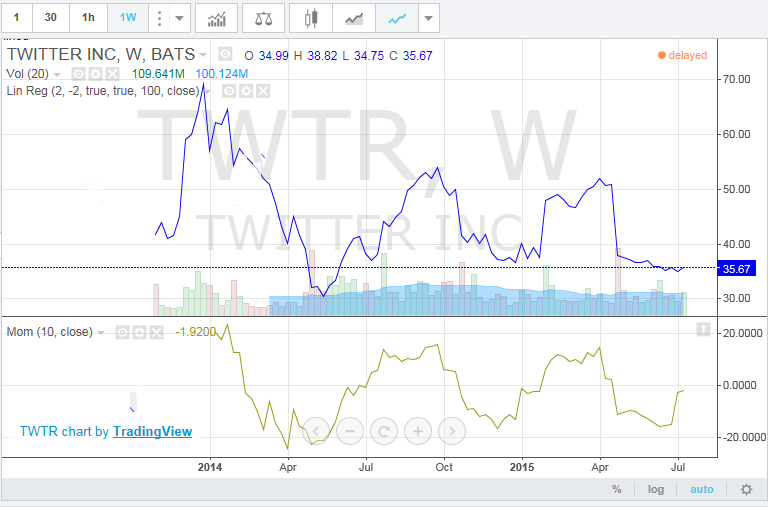This screenshot has width=768, height=507.
Task: Click the 70.00 price axis label
Action: point(737,79)
